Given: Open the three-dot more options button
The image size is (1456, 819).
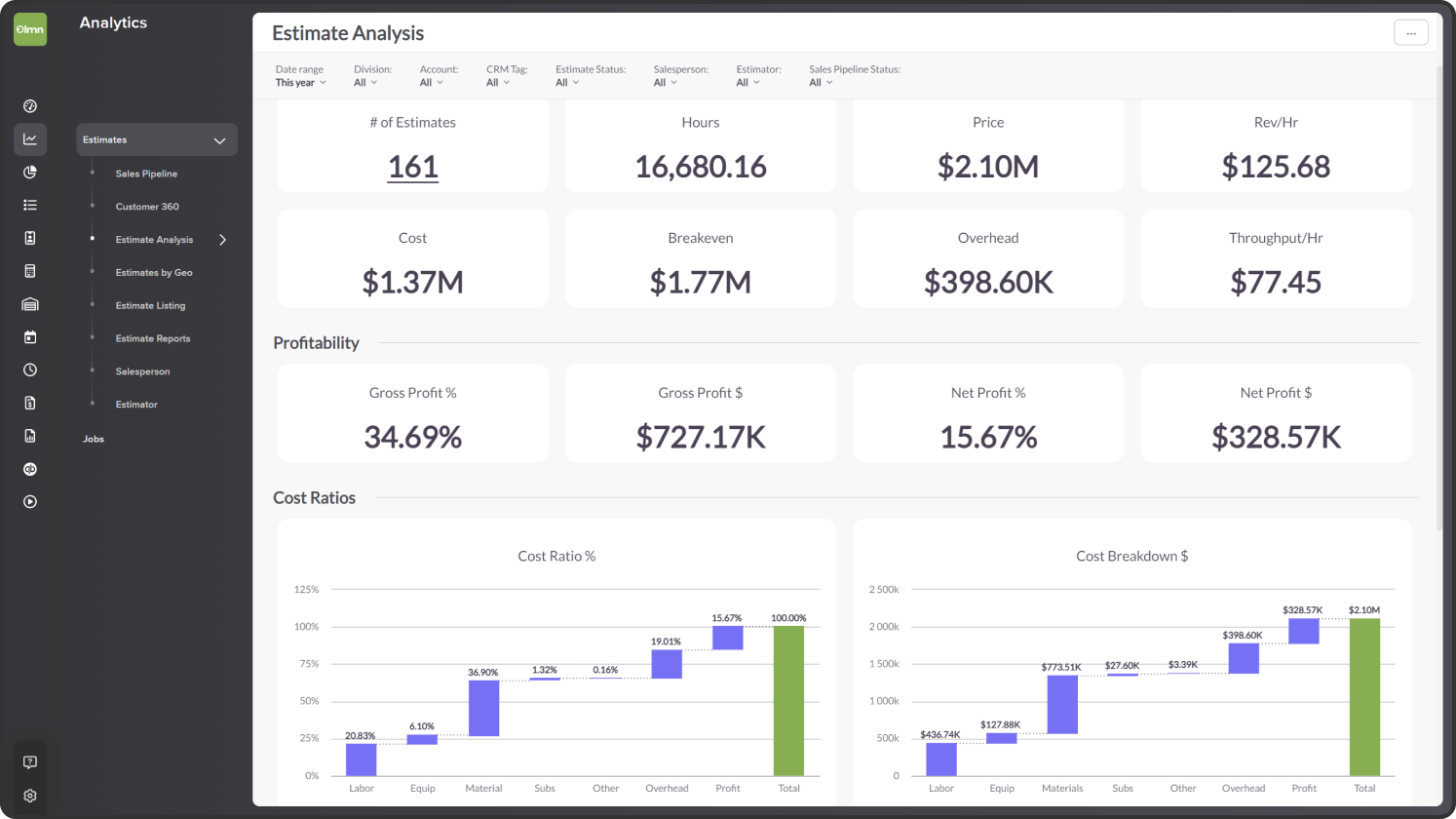Looking at the screenshot, I should click(1411, 33).
